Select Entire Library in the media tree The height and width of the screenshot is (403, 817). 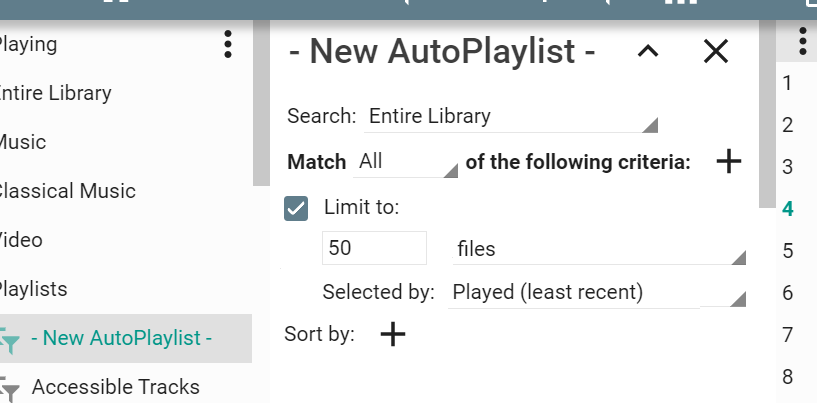(x=55, y=93)
